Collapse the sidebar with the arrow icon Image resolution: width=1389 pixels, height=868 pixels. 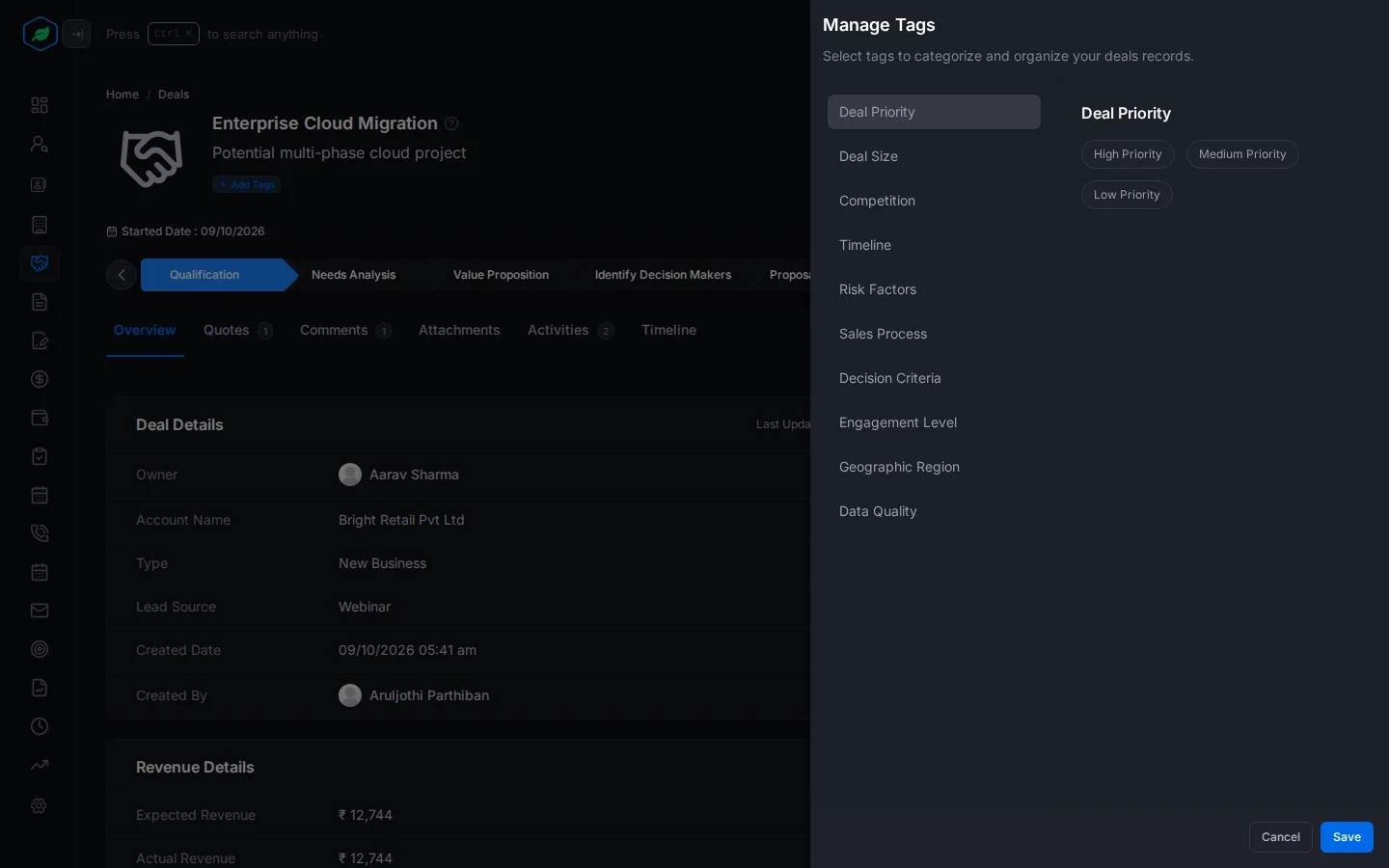coord(76,34)
